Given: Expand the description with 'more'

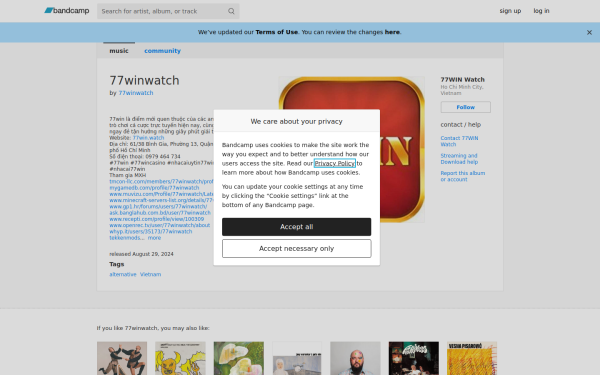Looking at the screenshot, I should pyautogui.click(x=154, y=238).
